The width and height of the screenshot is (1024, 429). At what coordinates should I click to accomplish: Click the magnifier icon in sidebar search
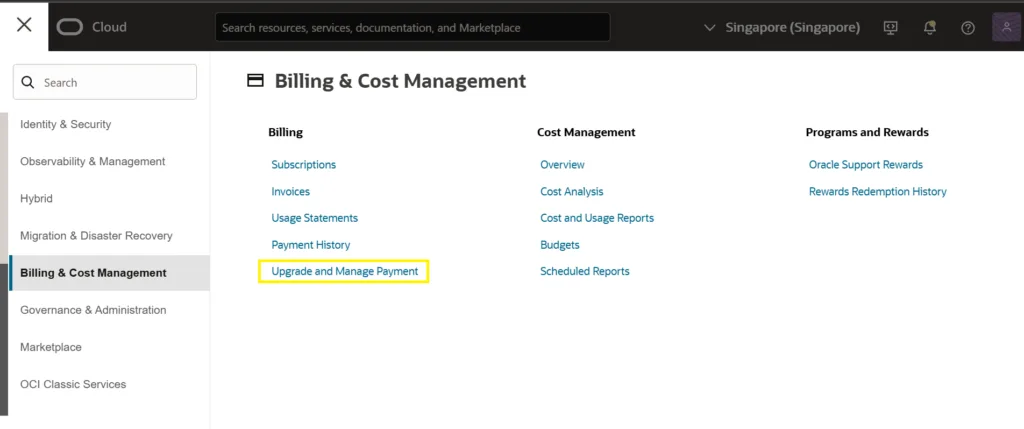[28, 83]
